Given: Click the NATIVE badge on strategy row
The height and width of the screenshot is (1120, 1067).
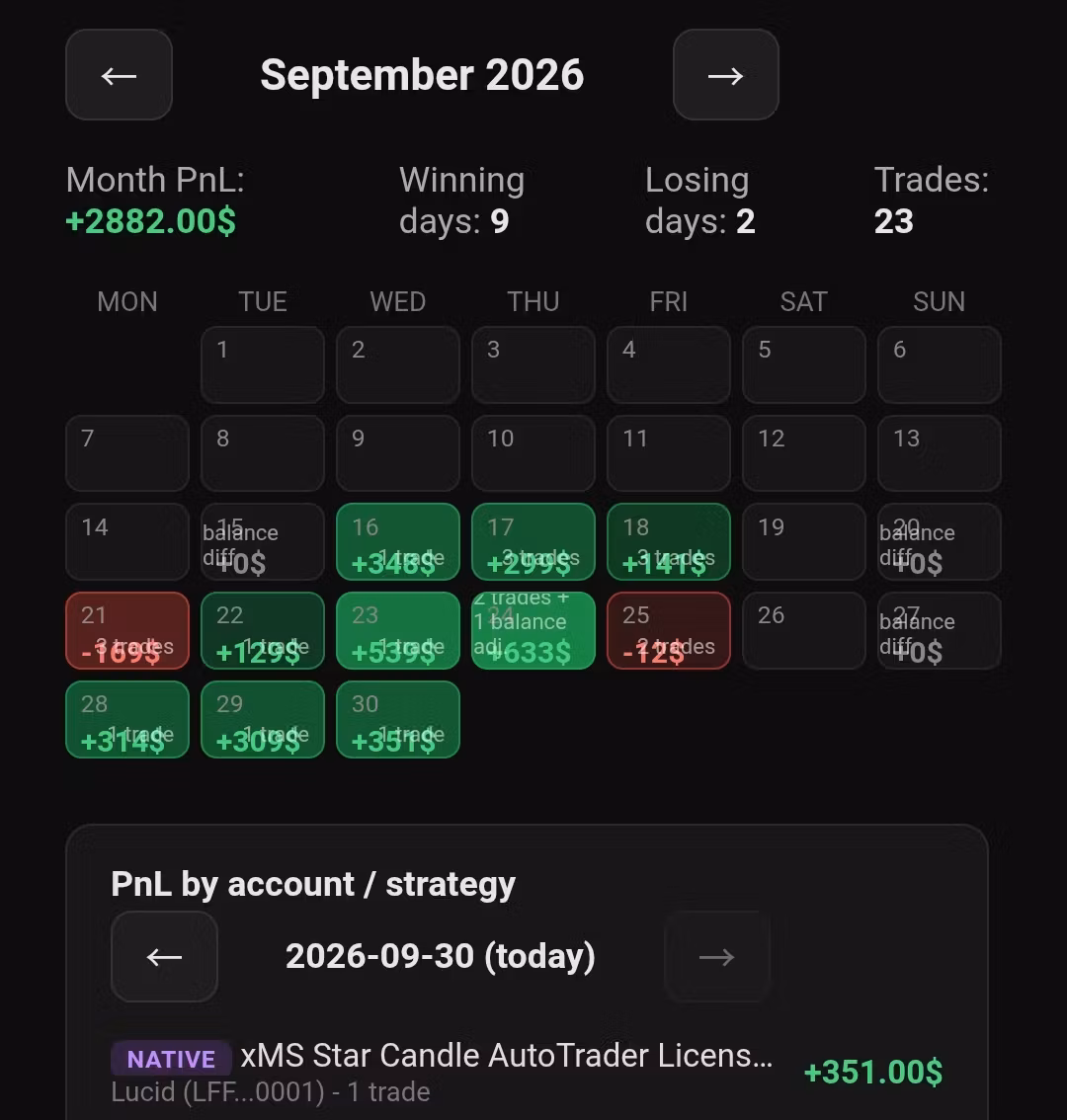Looking at the screenshot, I should [x=171, y=1058].
